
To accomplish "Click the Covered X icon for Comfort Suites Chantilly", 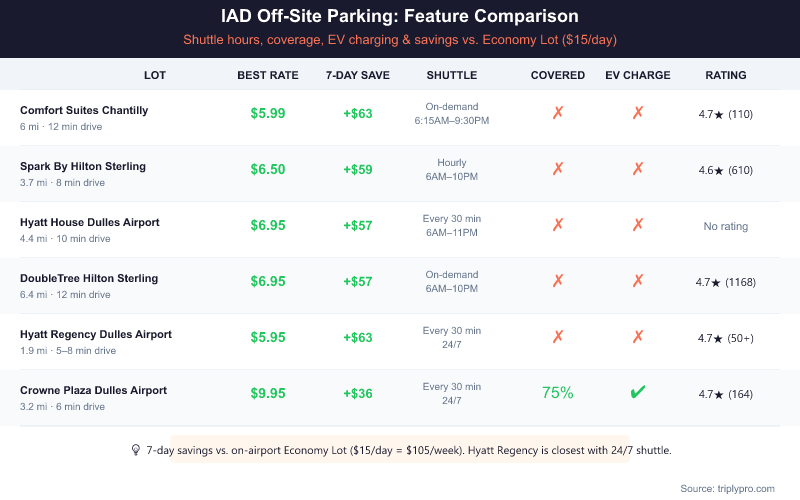I will pyautogui.click(x=558, y=113).
